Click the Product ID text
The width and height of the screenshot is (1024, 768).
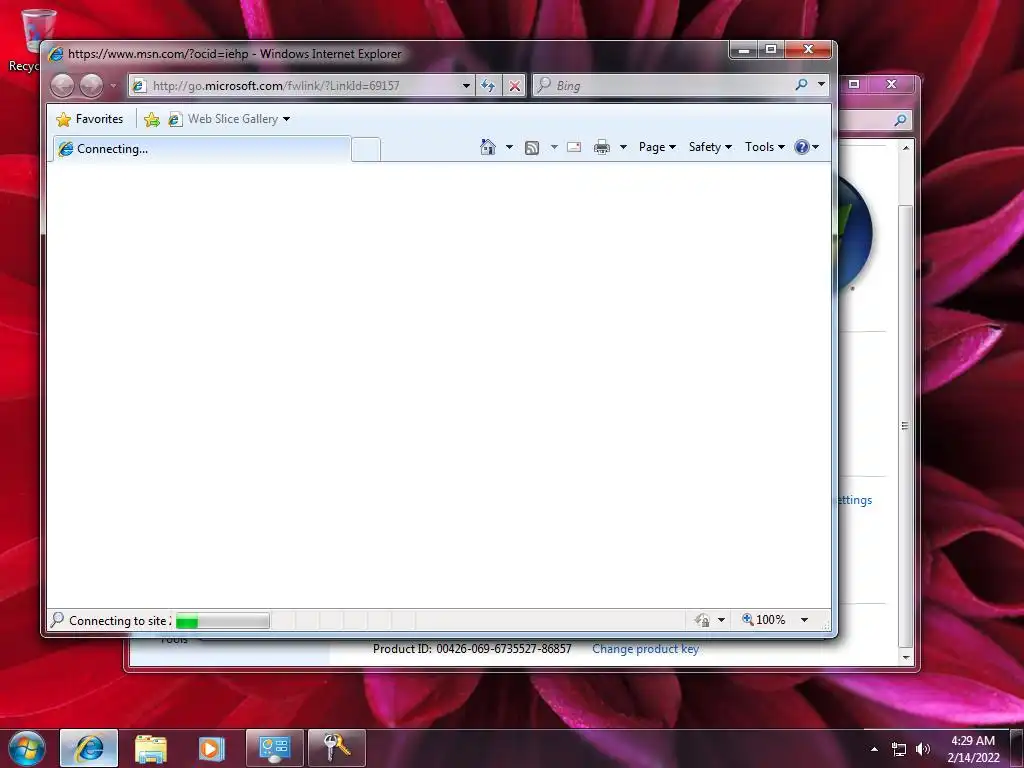472,649
